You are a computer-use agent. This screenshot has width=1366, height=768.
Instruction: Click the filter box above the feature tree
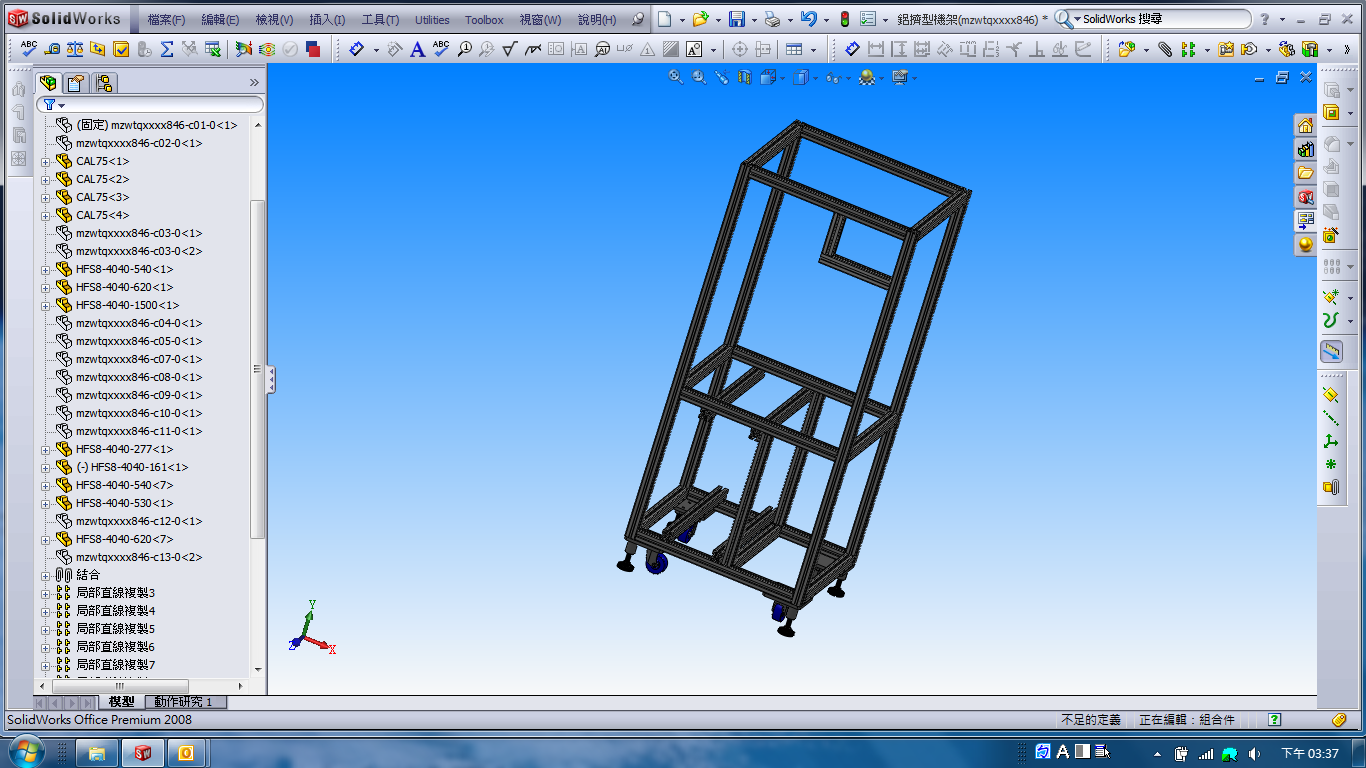[x=150, y=104]
